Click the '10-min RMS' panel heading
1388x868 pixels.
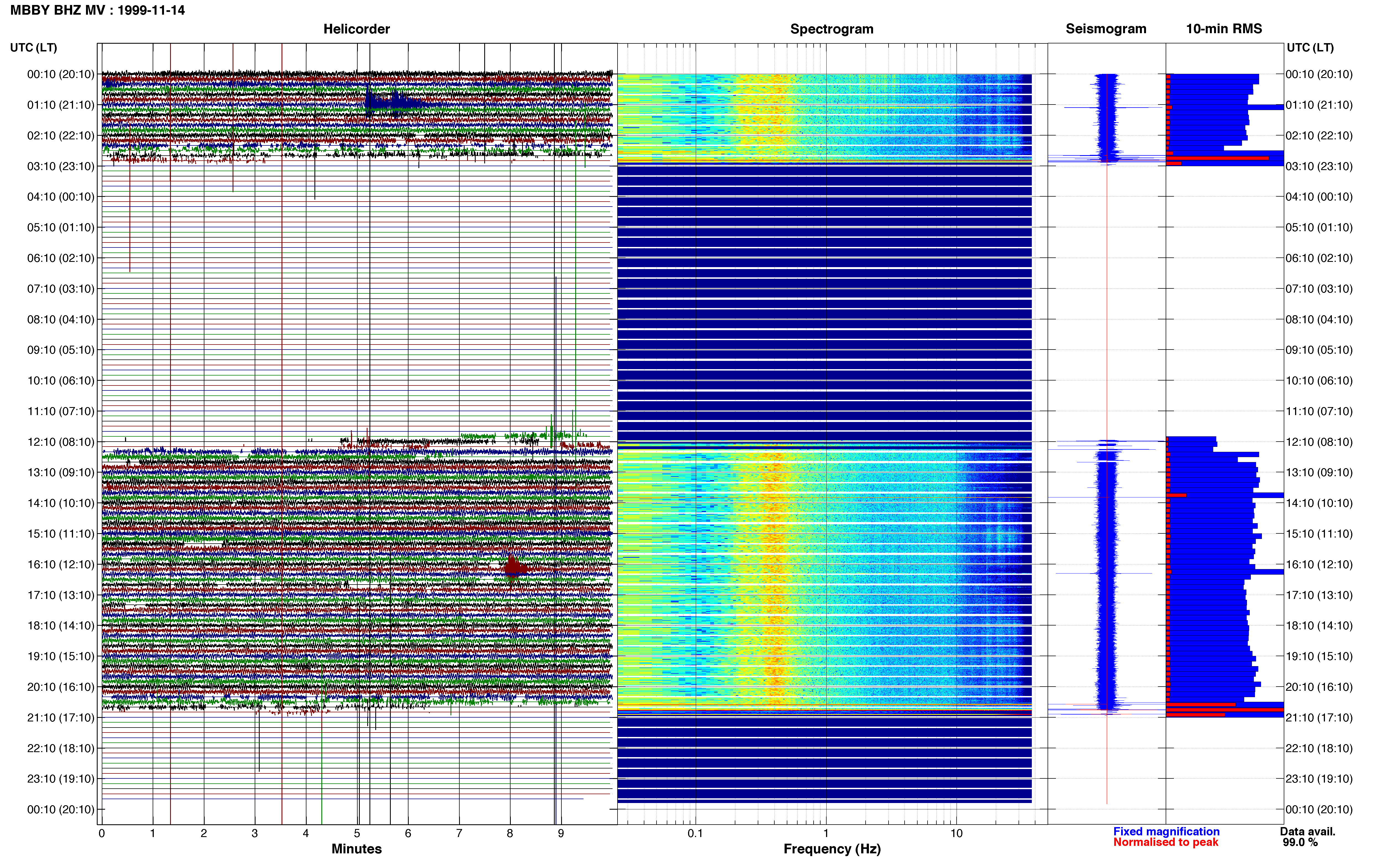pyautogui.click(x=1224, y=29)
